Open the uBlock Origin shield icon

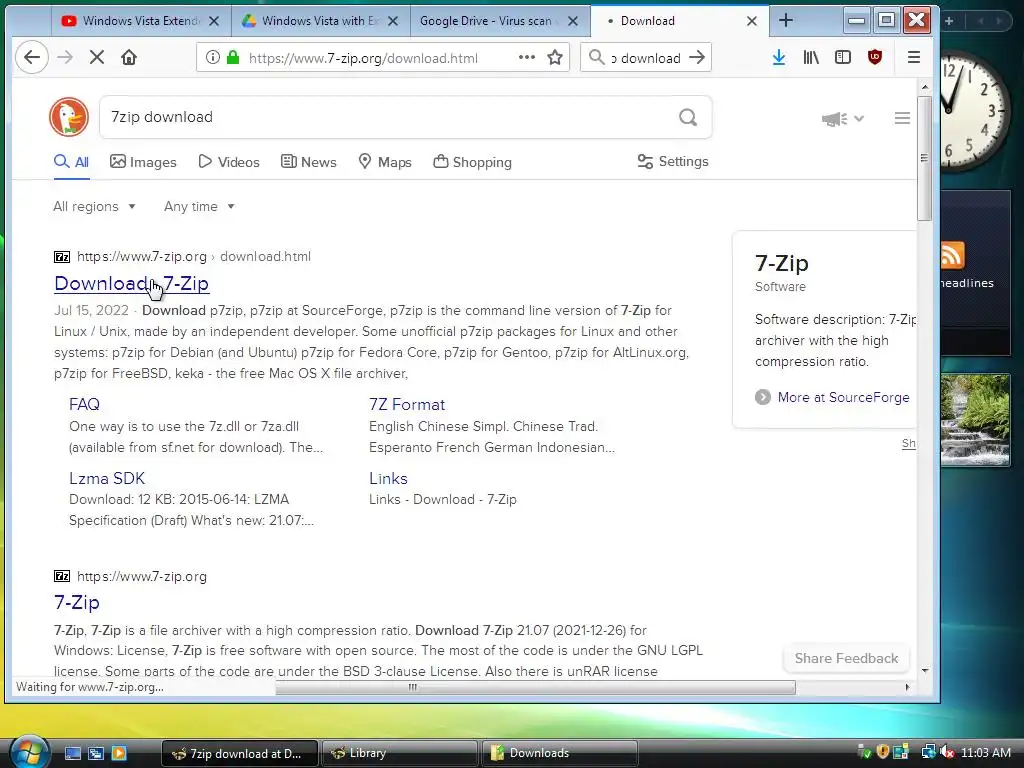[x=874, y=57]
